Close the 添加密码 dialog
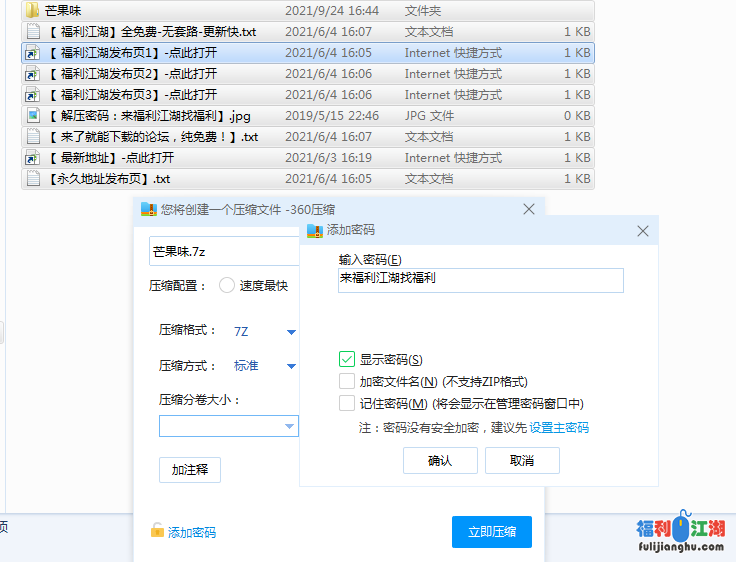This screenshot has height=562, width=736. [x=643, y=231]
